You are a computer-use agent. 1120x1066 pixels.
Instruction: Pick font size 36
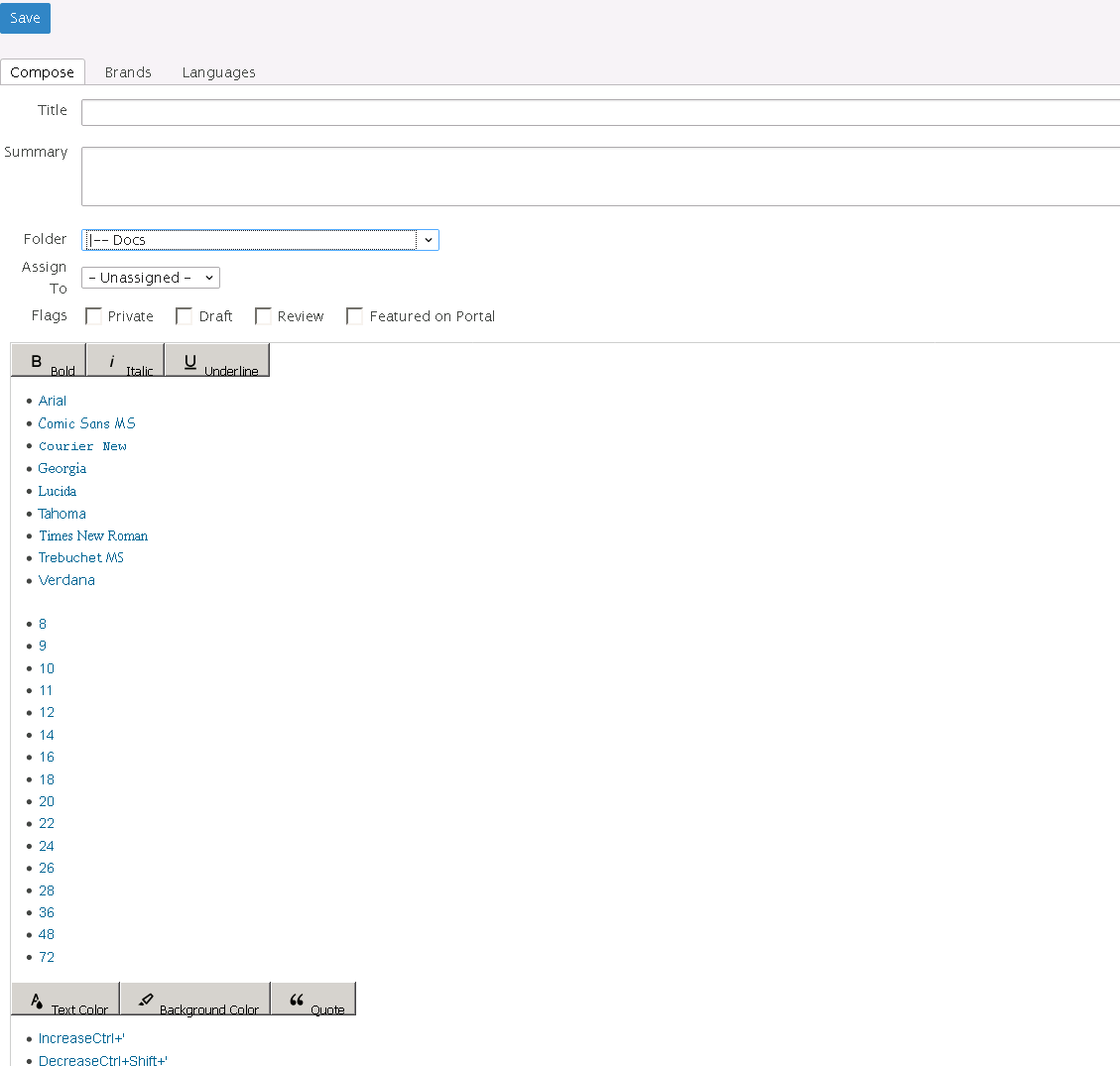(x=47, y=912)
